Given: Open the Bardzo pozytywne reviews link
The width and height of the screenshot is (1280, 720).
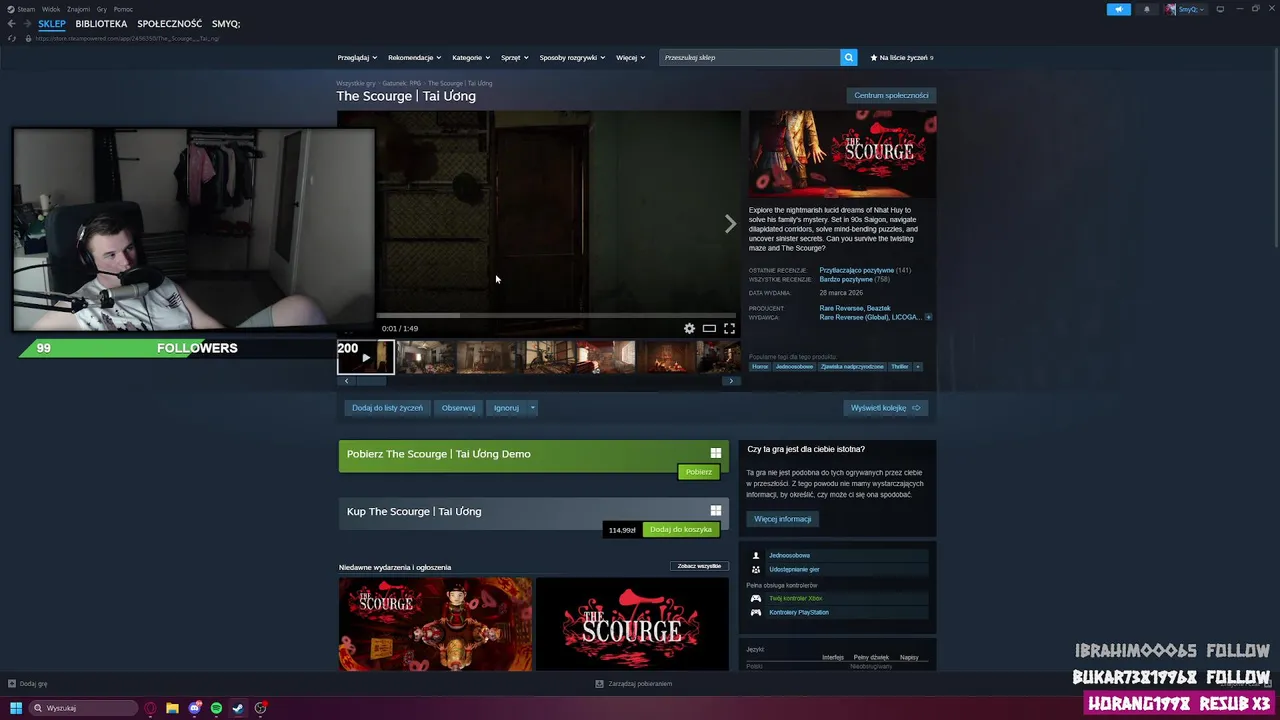Looking at the screenshot, I should tap(846, 279).
